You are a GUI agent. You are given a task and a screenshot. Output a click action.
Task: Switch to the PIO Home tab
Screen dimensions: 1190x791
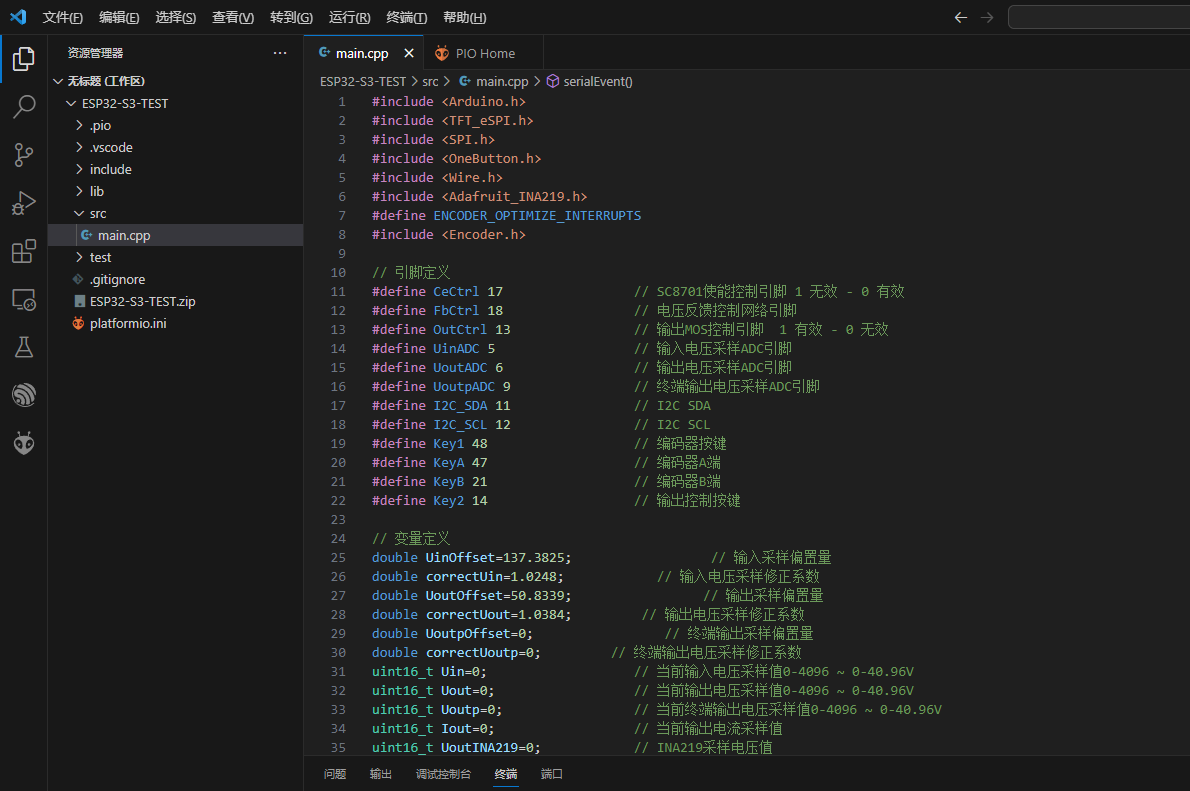484,53
